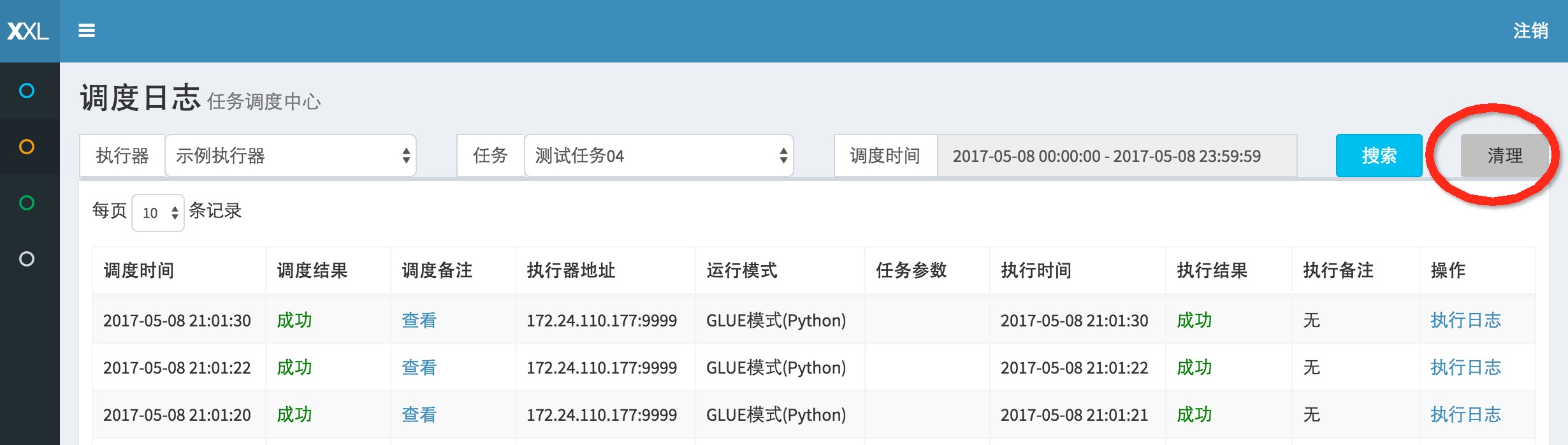Open the blue circle sidebar item
The width and height of the screenshot is (1568, 445).
(x=27, y=91)
